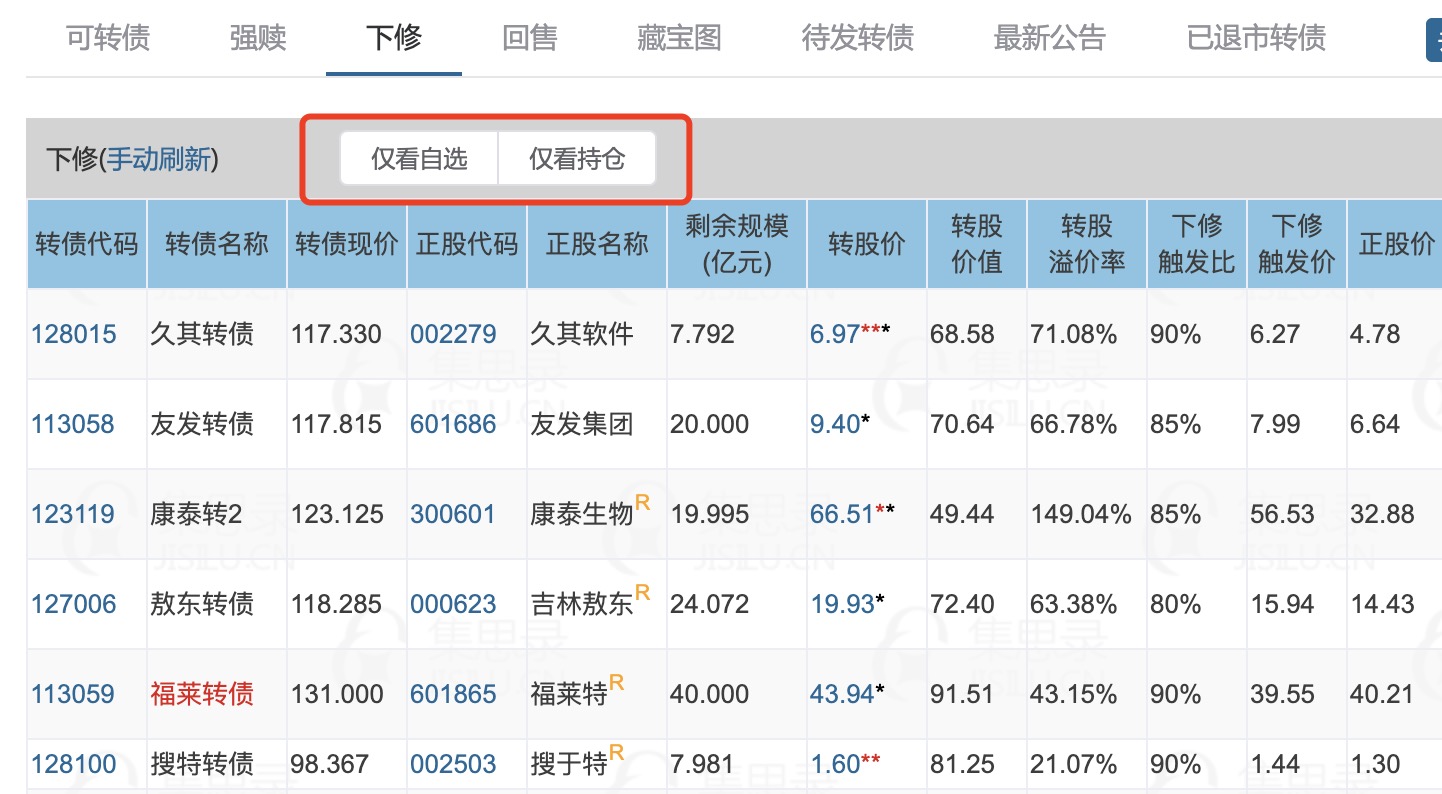
Task: Open stock code 002279 link
Action: (453, 334)
